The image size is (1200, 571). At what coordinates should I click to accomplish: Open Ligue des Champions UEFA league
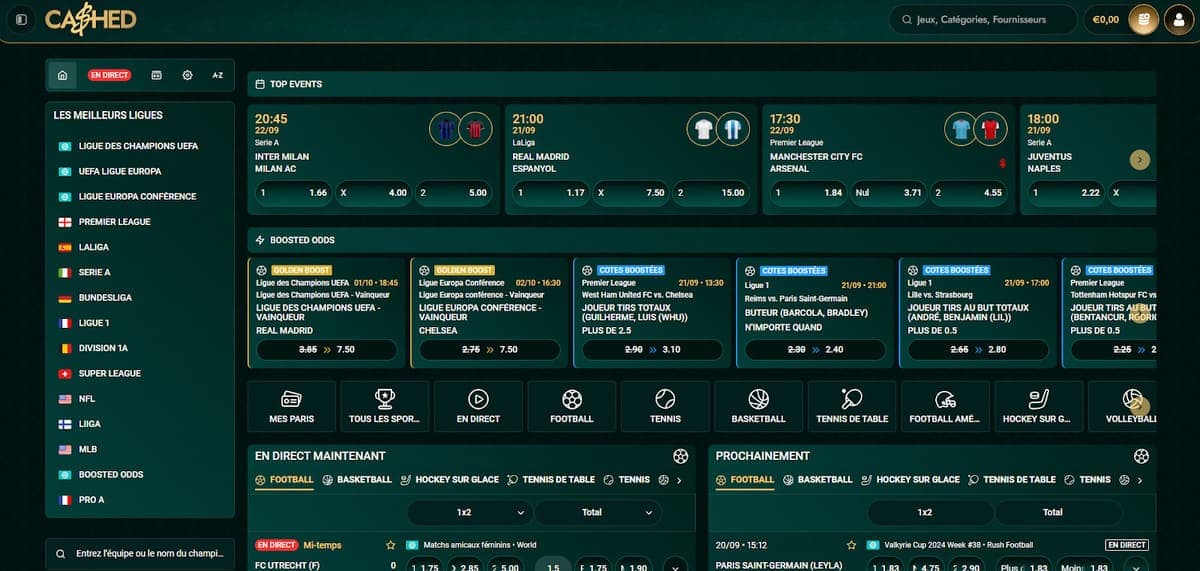138,146
